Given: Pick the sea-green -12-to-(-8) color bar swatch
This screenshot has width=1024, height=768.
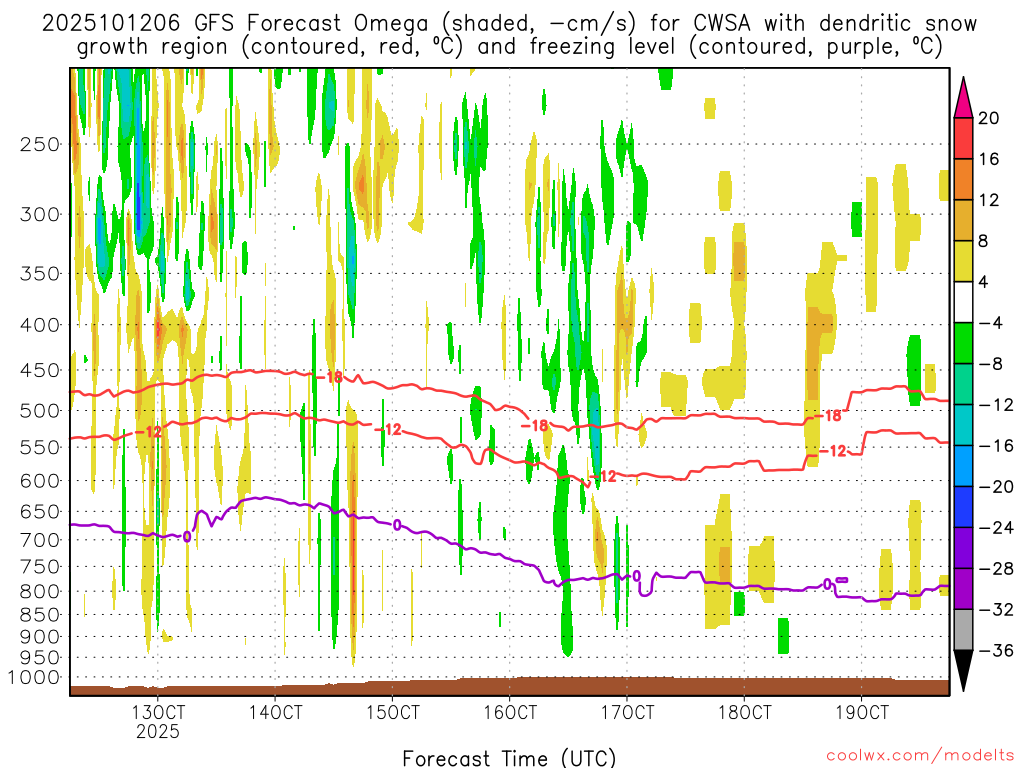Looking at the screenshot, I should tap(963, 385).
